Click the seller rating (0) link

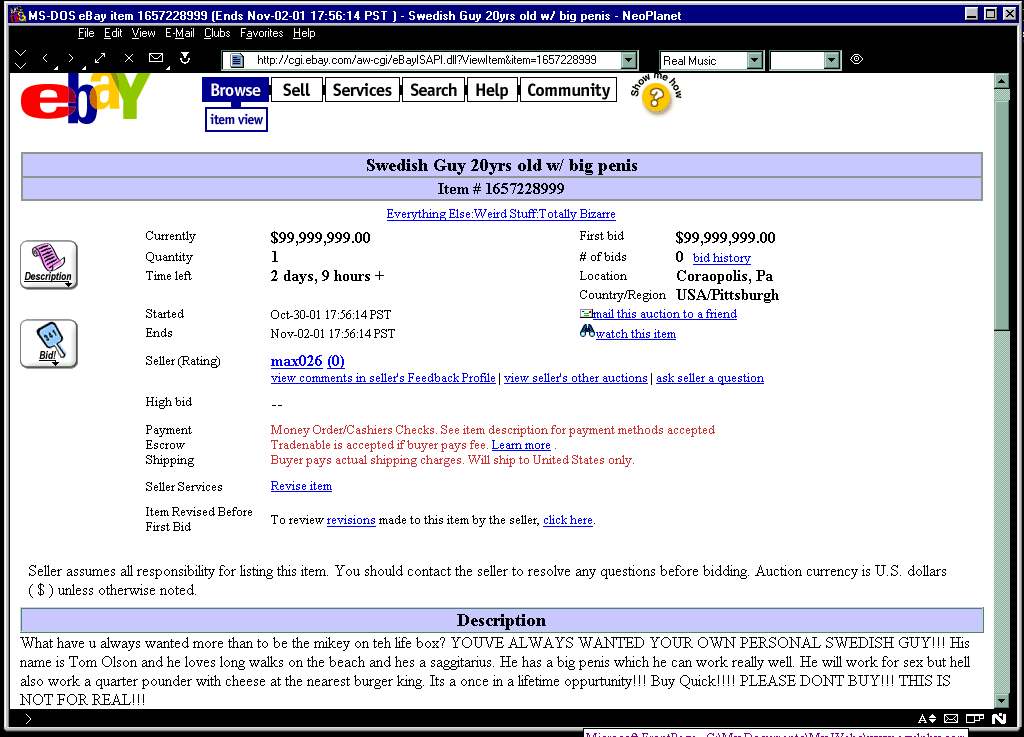(336, 361)
